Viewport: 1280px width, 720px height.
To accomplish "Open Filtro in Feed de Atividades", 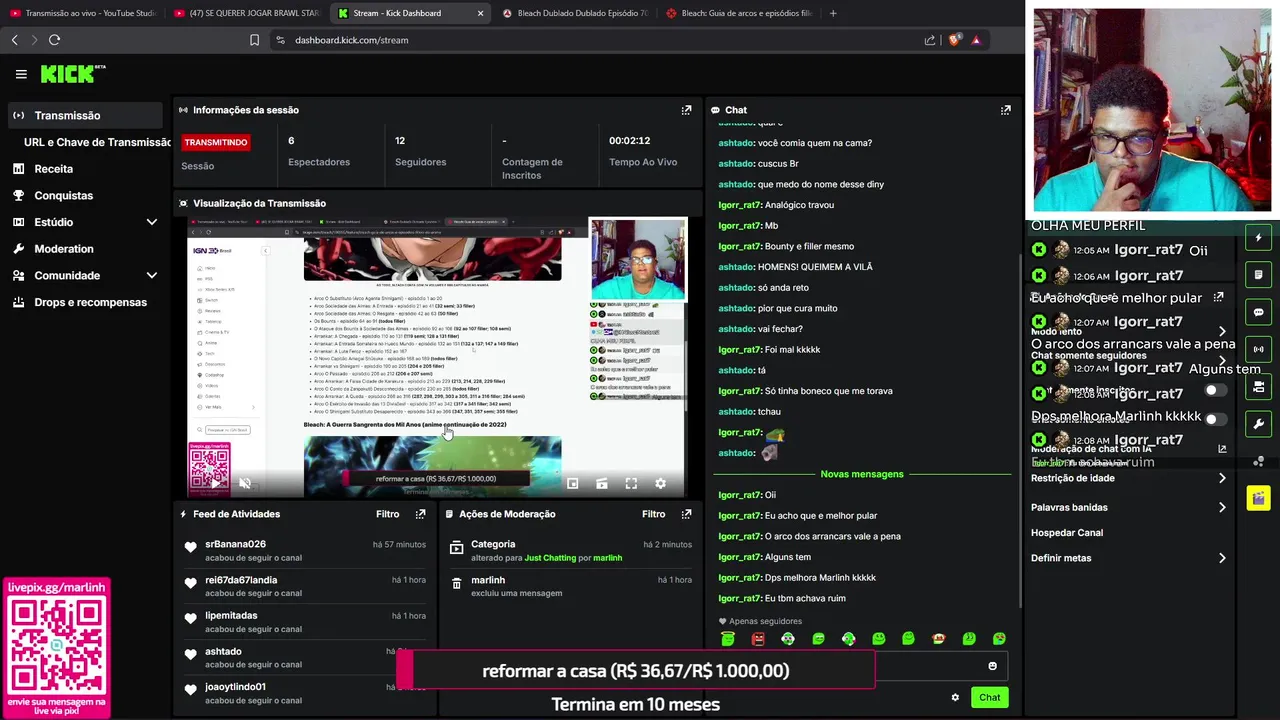I will pyautogui.click(x=388, y=514).
